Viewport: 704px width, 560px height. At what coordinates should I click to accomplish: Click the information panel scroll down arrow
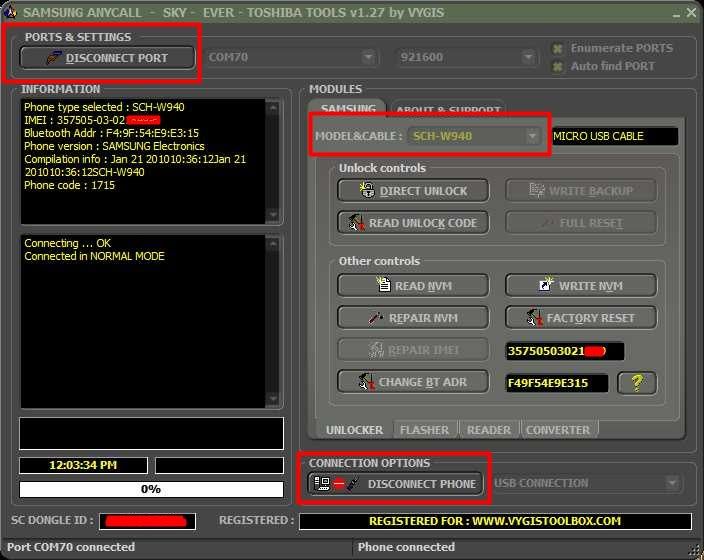pyautogui.click(x=273, y=215)
